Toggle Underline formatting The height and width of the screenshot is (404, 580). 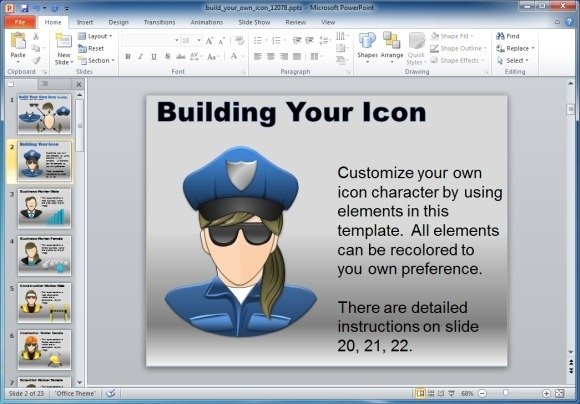[154, 57]
